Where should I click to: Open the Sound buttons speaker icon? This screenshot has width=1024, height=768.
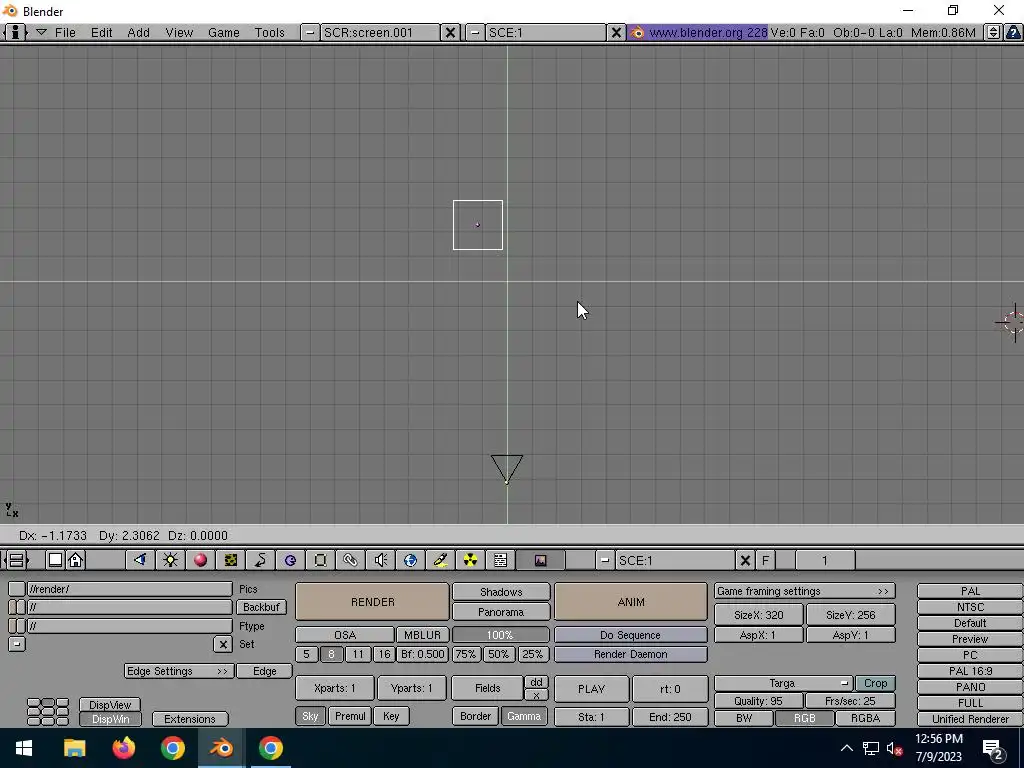tap(381, 560)
